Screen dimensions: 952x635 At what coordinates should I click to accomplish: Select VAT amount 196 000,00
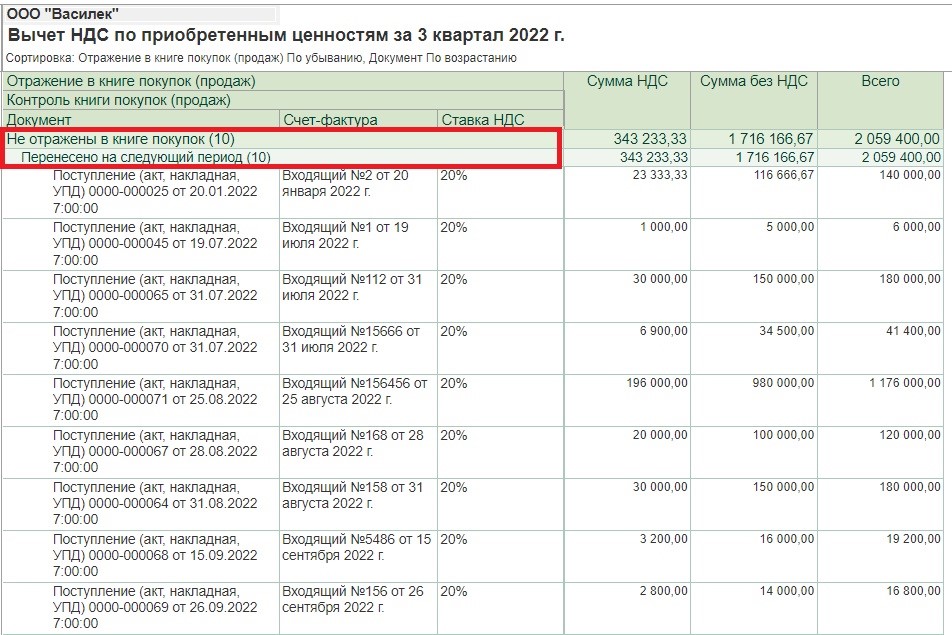click(657, 384)
